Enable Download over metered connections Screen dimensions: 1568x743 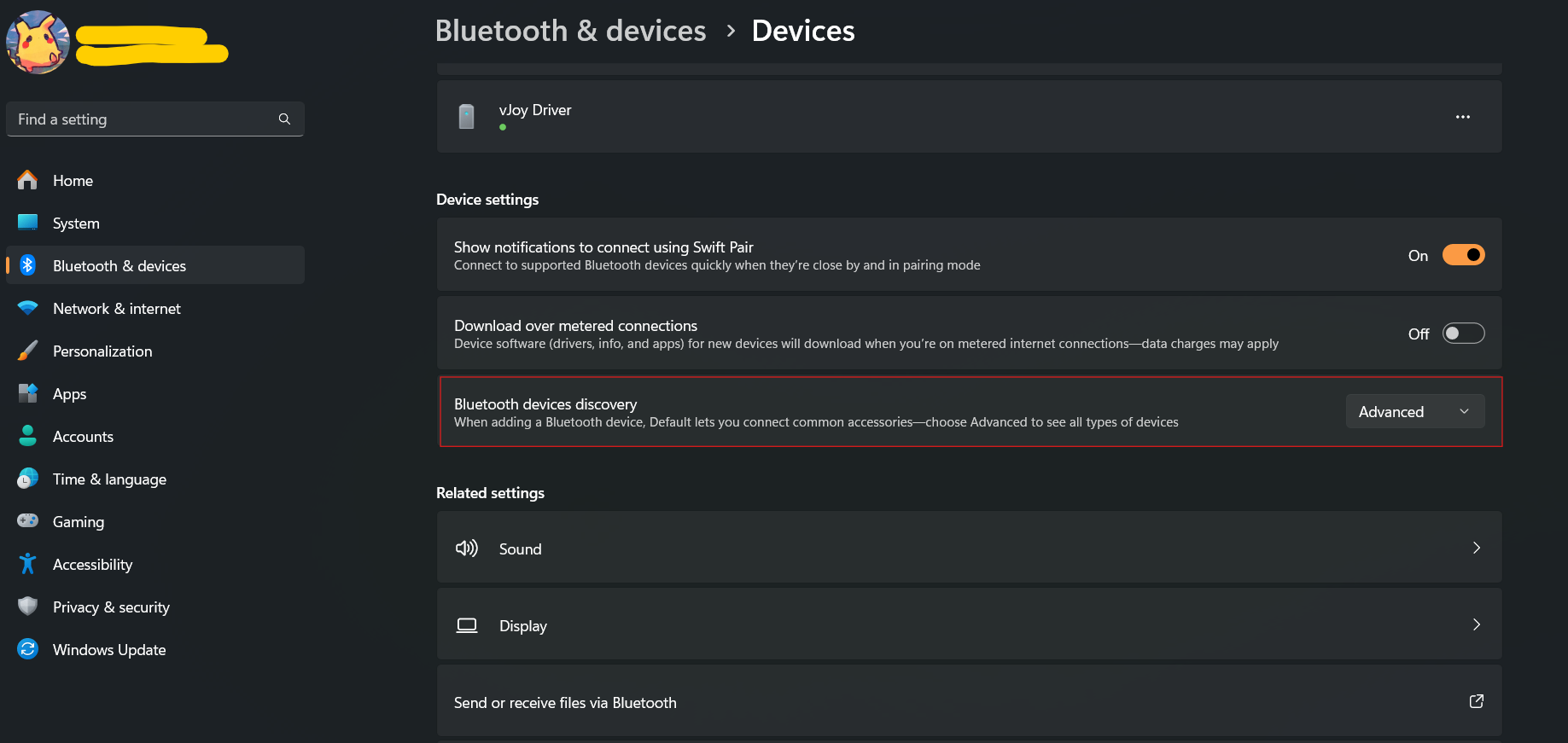[1463, 333]
